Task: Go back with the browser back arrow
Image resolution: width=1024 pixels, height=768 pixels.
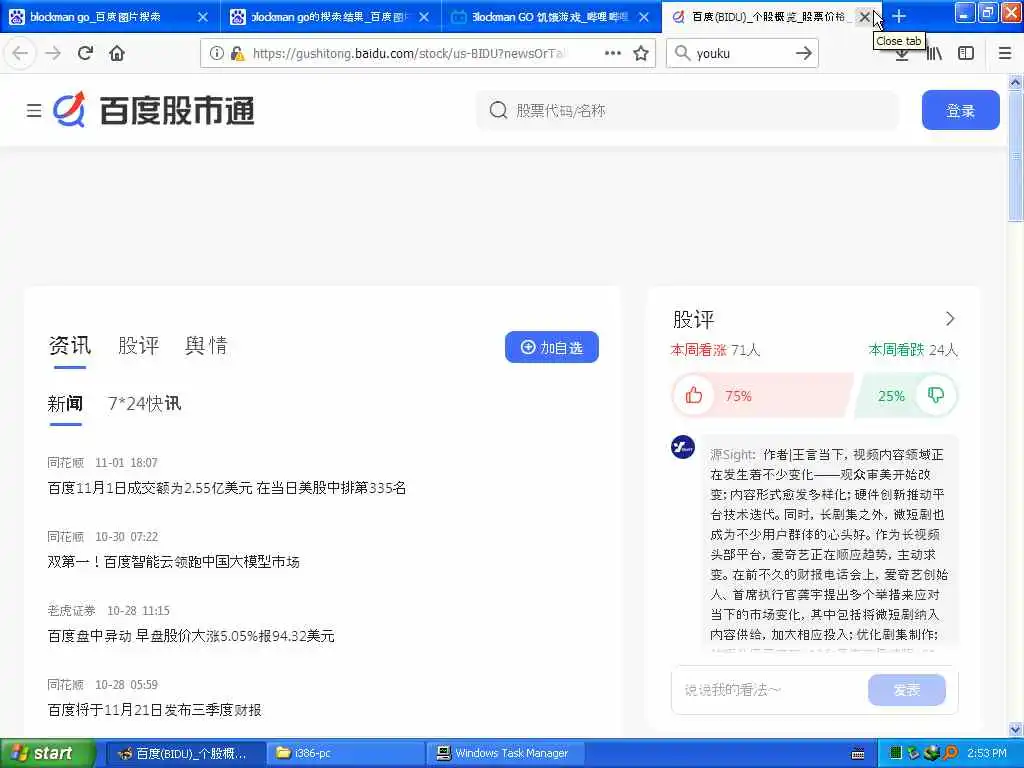Action: click(20, 53)
